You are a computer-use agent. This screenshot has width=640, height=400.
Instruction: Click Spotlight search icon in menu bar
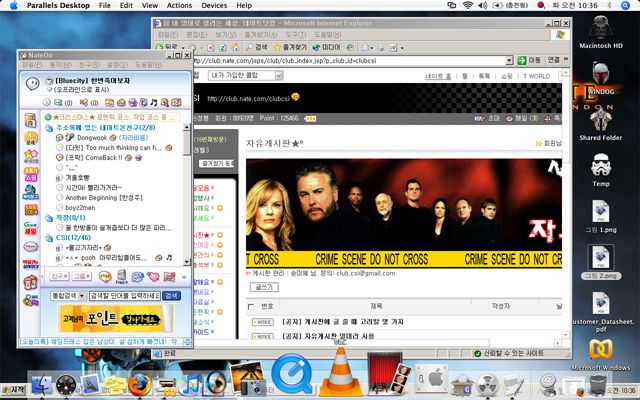pos(626,5)
